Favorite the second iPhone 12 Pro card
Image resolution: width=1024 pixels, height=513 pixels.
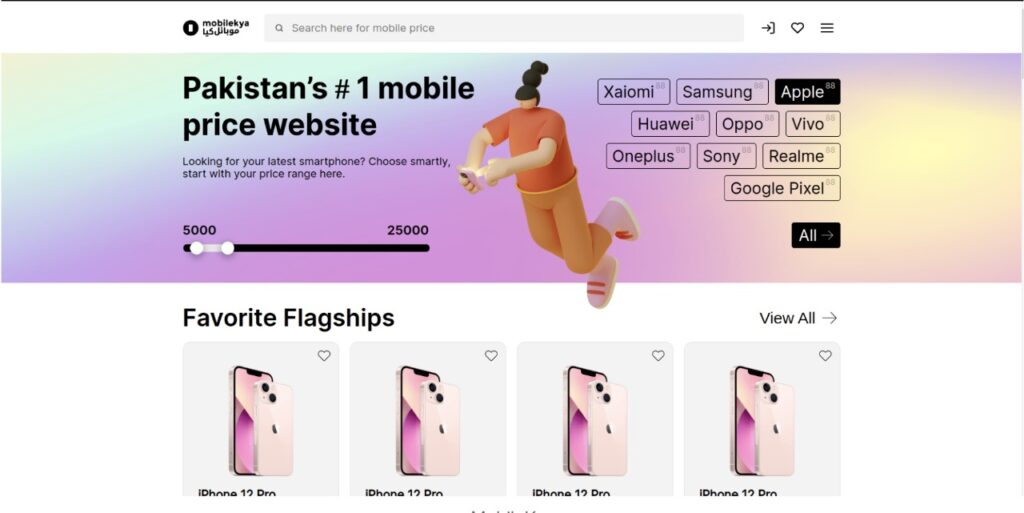(491, 356)
